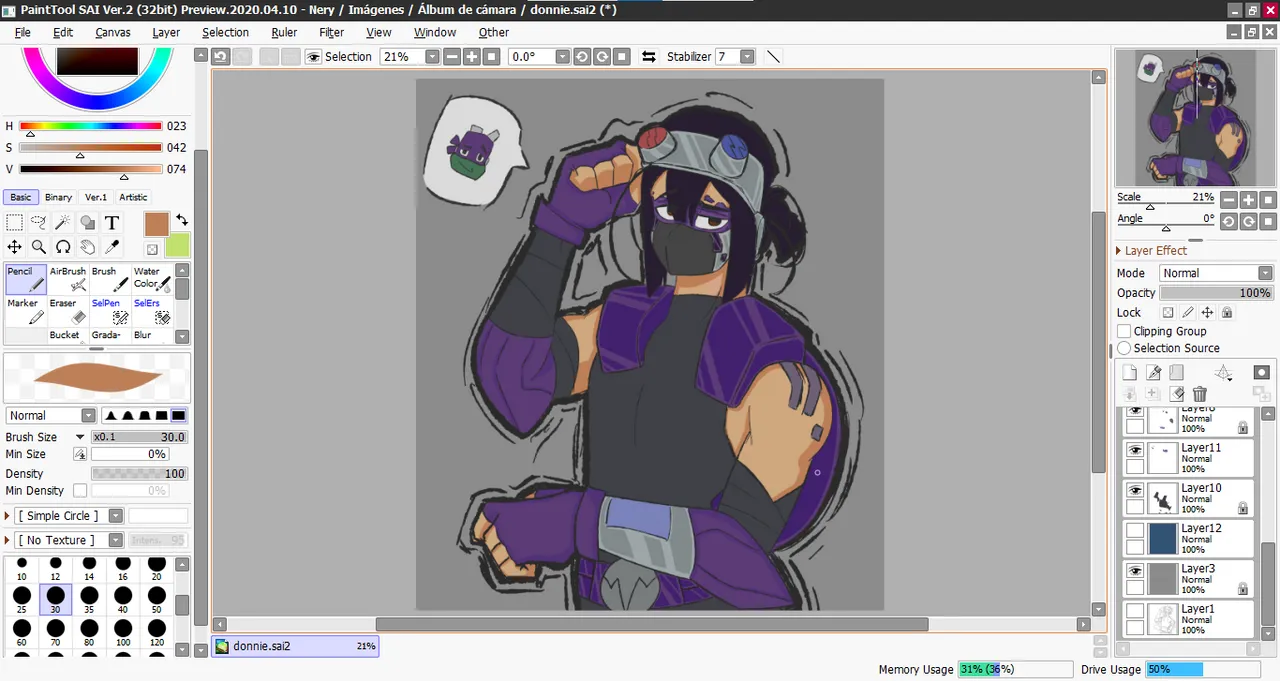Choose the Marker tool
This screenshot has height=681, width=1280.
[x=26, y=311]
